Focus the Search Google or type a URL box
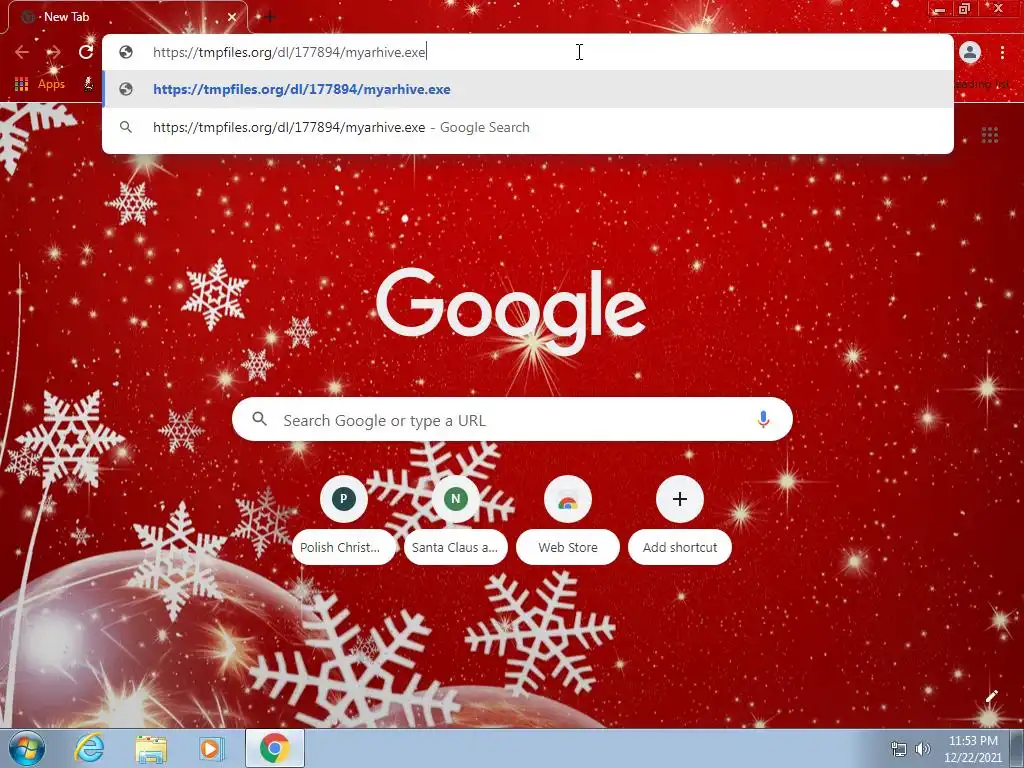The height and width of the screenshot is (768, 1024). [x=512, y=419]
